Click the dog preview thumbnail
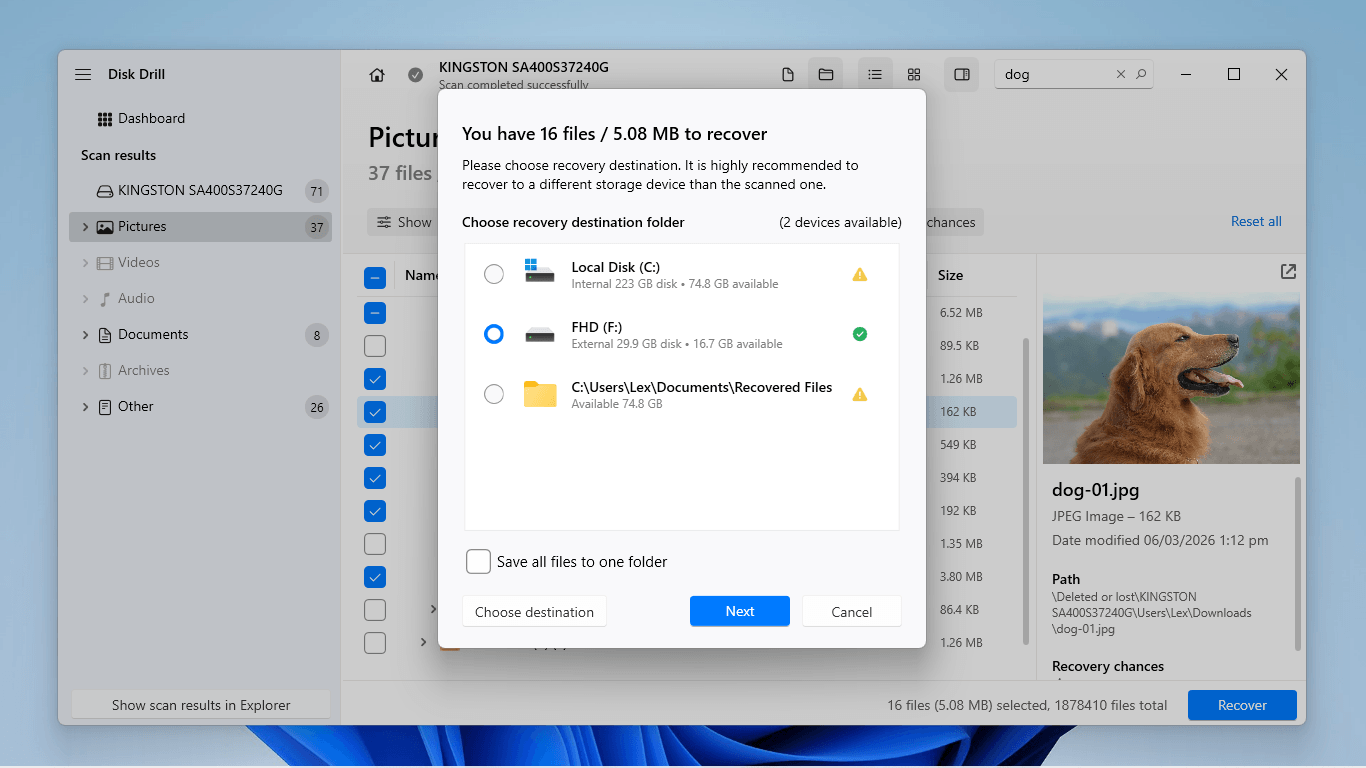This screenshot has width=1366, height=768. (x=1171, y=378)
